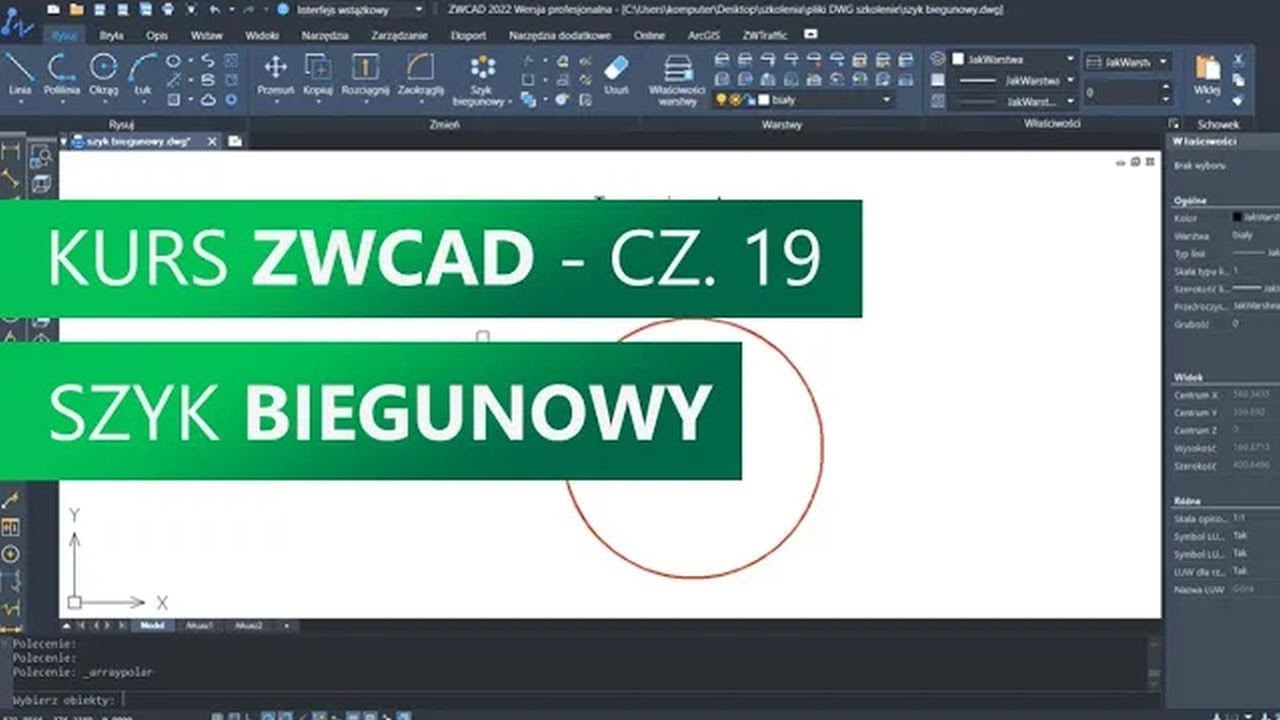Switch to the Arkusz1 layout tab
Viewport: 1280px width, 720px height.
(x=200, y=625)
